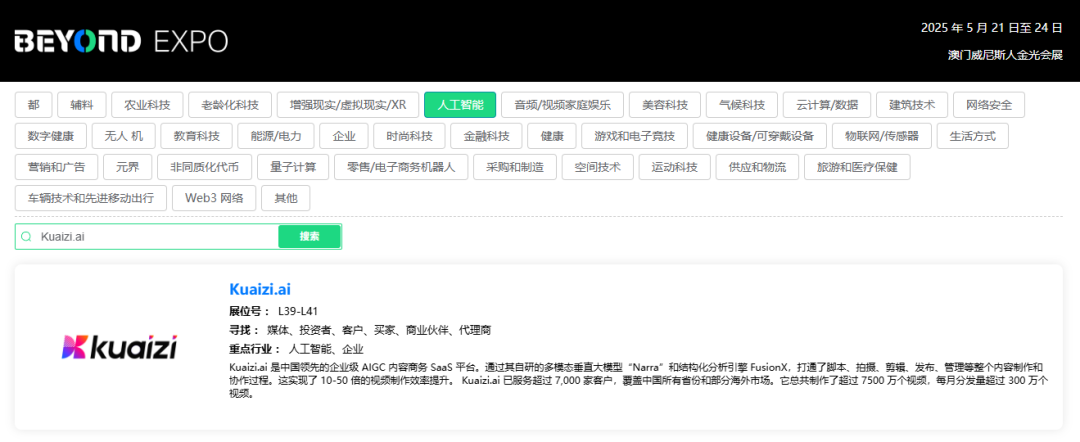Click the event date 2025年5月21日至24日
Viewport: 1080px width, 442px height.
tap(992, 28)
